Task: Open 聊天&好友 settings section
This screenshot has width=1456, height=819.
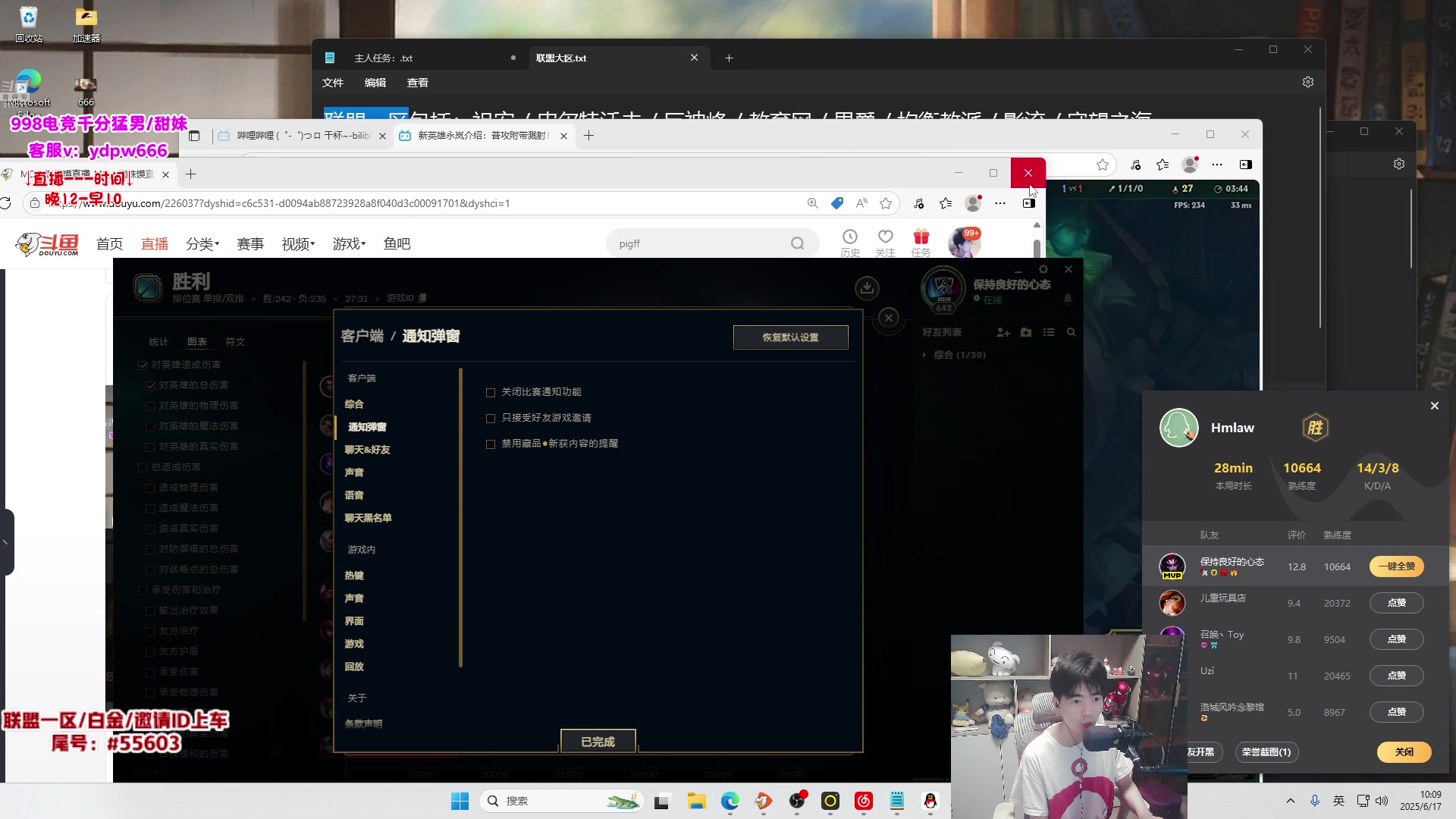Action: pos(368,450)
